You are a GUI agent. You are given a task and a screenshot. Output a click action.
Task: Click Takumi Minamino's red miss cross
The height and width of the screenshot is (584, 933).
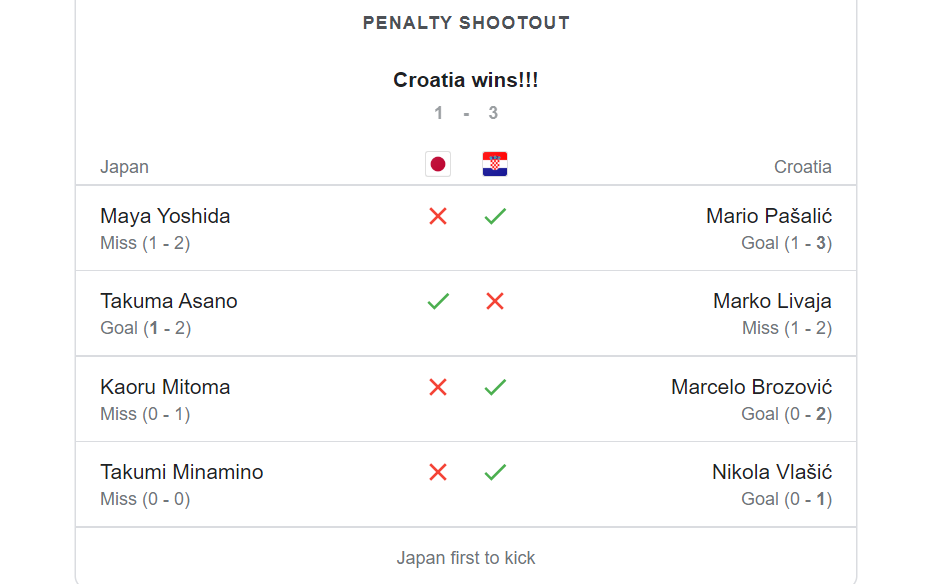click(x=438, y=472)
